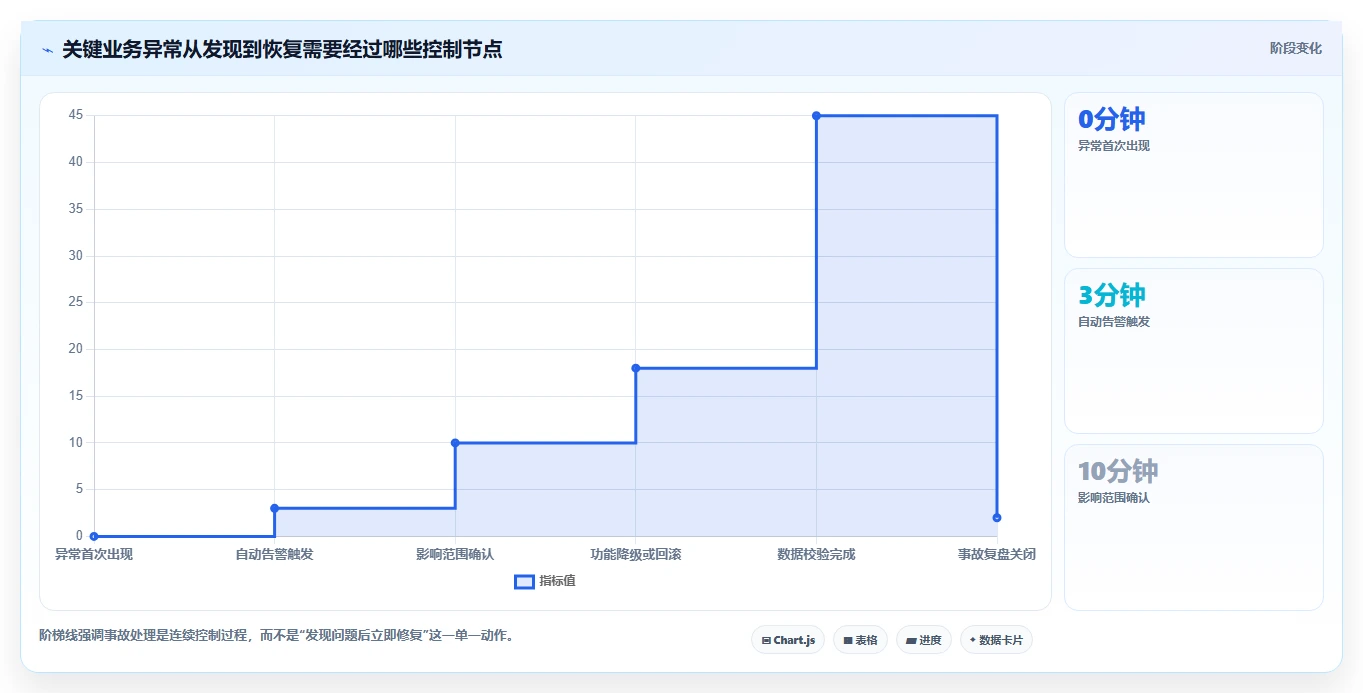Click data point at 异常首次出现
Image resolution: width=1363 pixels, height=693 pixels.
[x=94, y=536]
